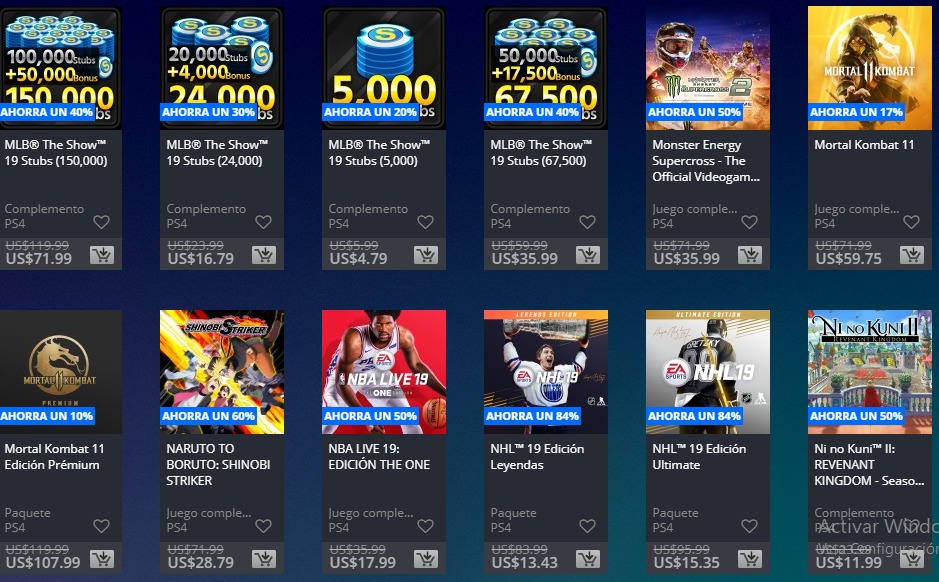Open the NBA LIVE 19 cover image

(x=384, y=372)
